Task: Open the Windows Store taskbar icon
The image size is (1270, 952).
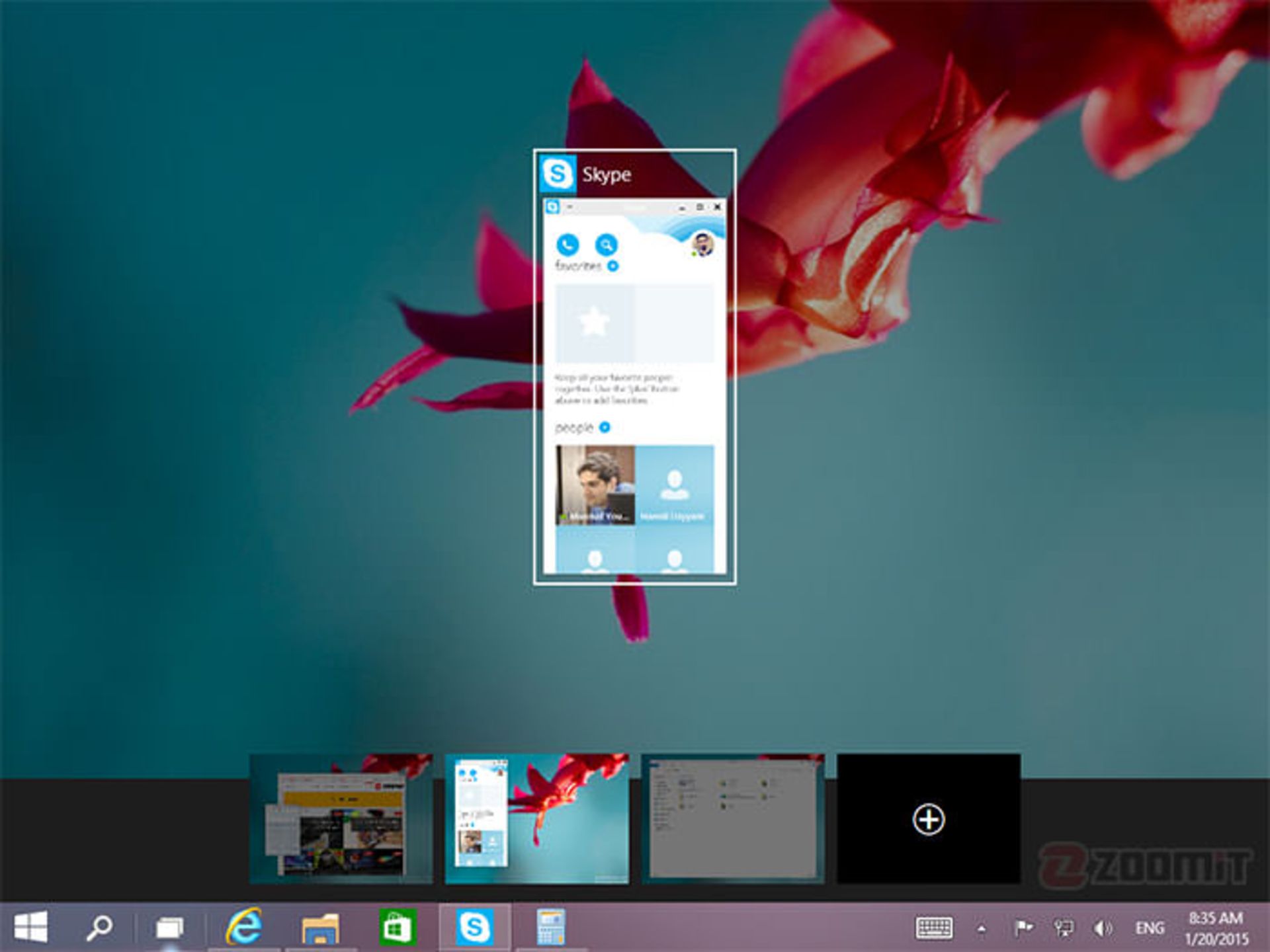Action: pos(398,927)
